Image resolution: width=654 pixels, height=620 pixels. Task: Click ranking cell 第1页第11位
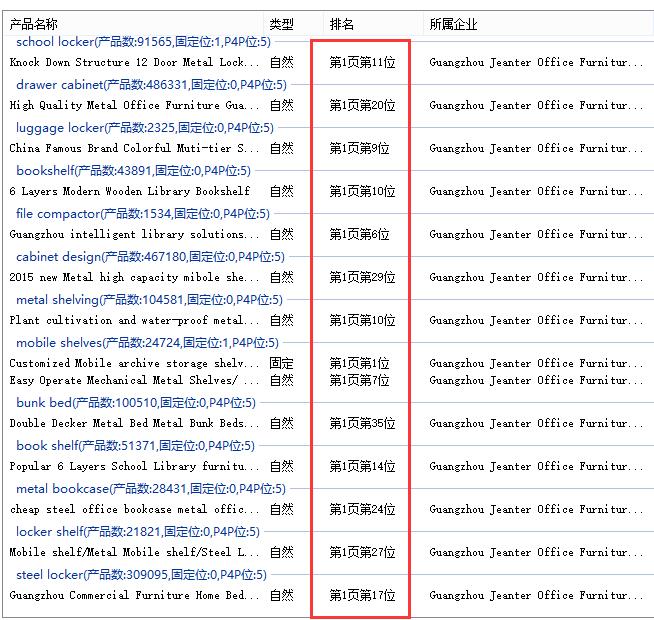pyautogui.click(x=362, y=63)
